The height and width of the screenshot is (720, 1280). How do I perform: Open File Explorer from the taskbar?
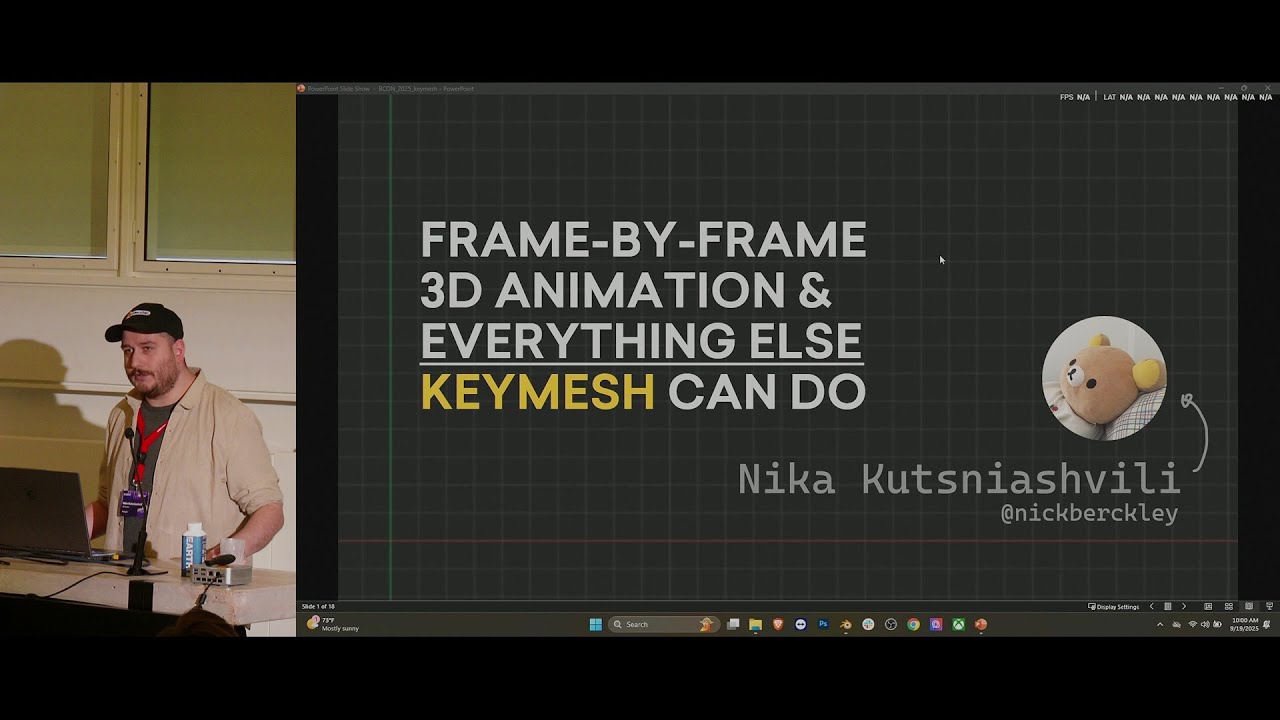point(755,624)
